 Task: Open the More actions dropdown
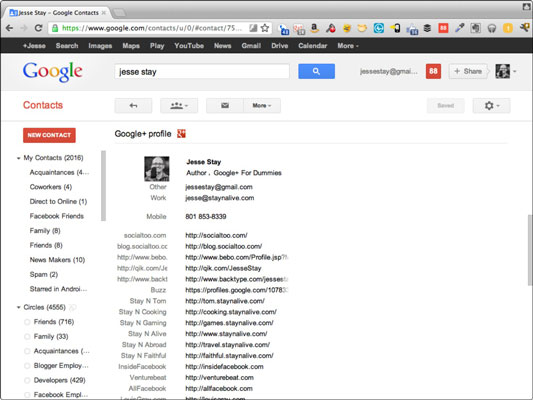point(262,106)
